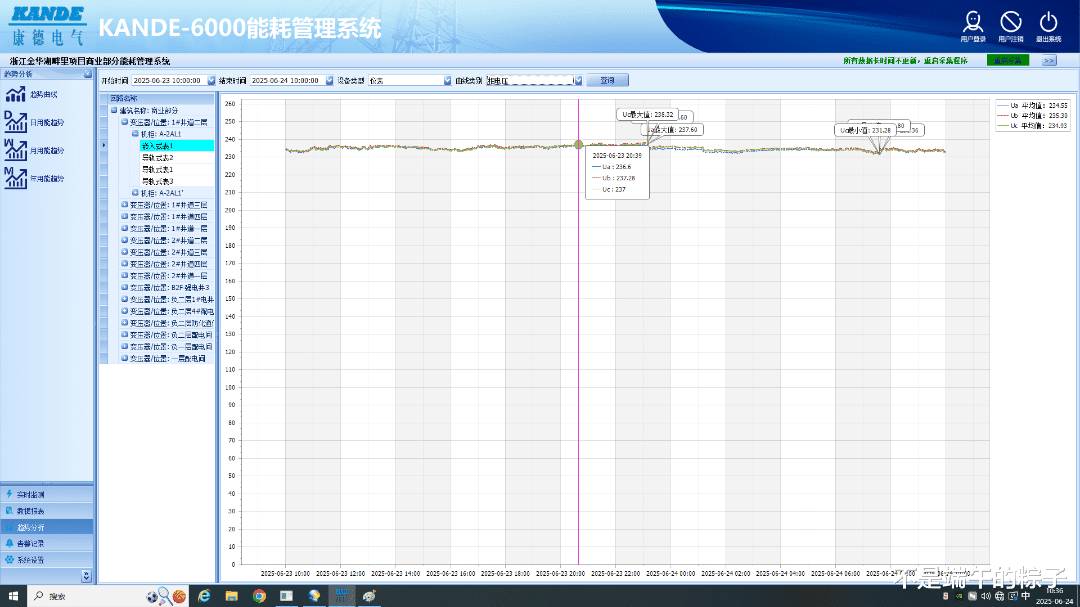Select the highlighted 嵌入式表1 meter

tap(177, 146)
